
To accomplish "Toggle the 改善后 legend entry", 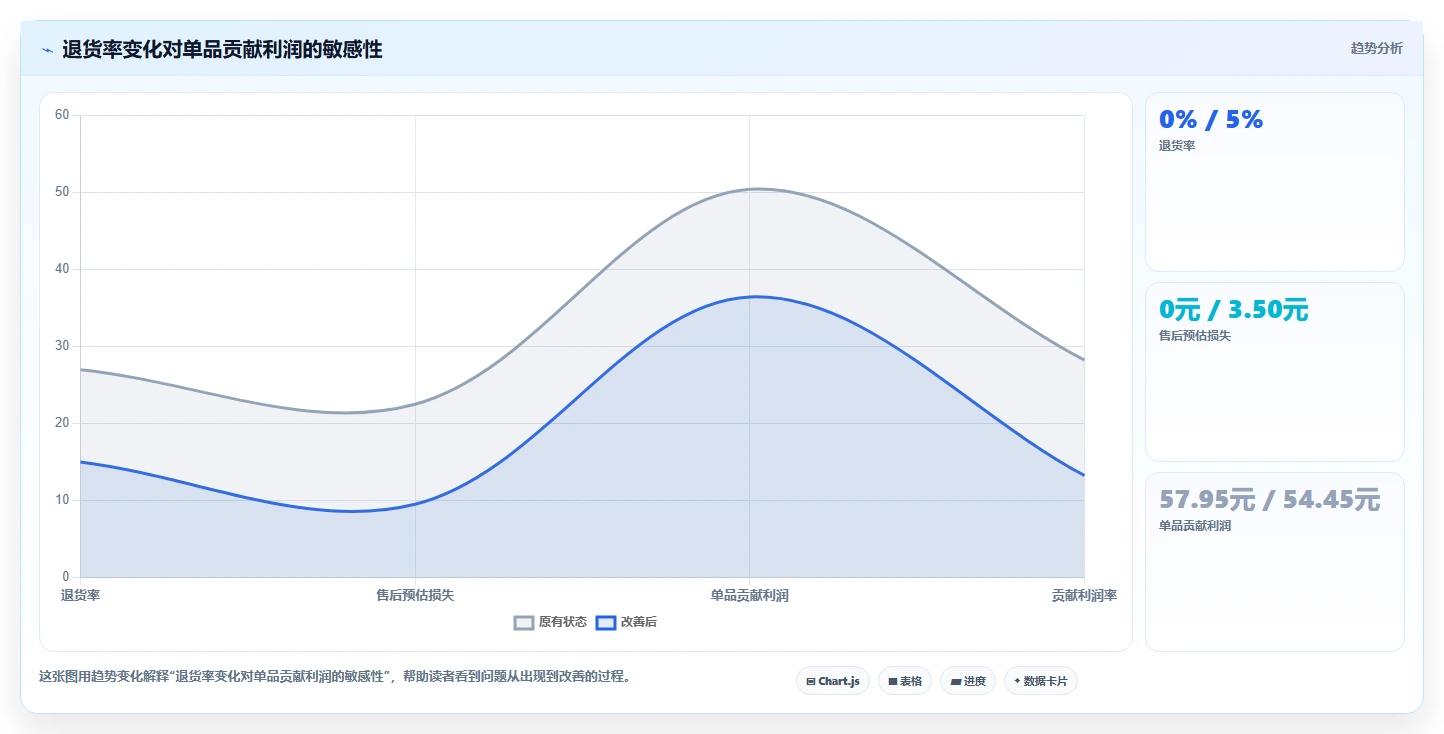I will (627, 622).
